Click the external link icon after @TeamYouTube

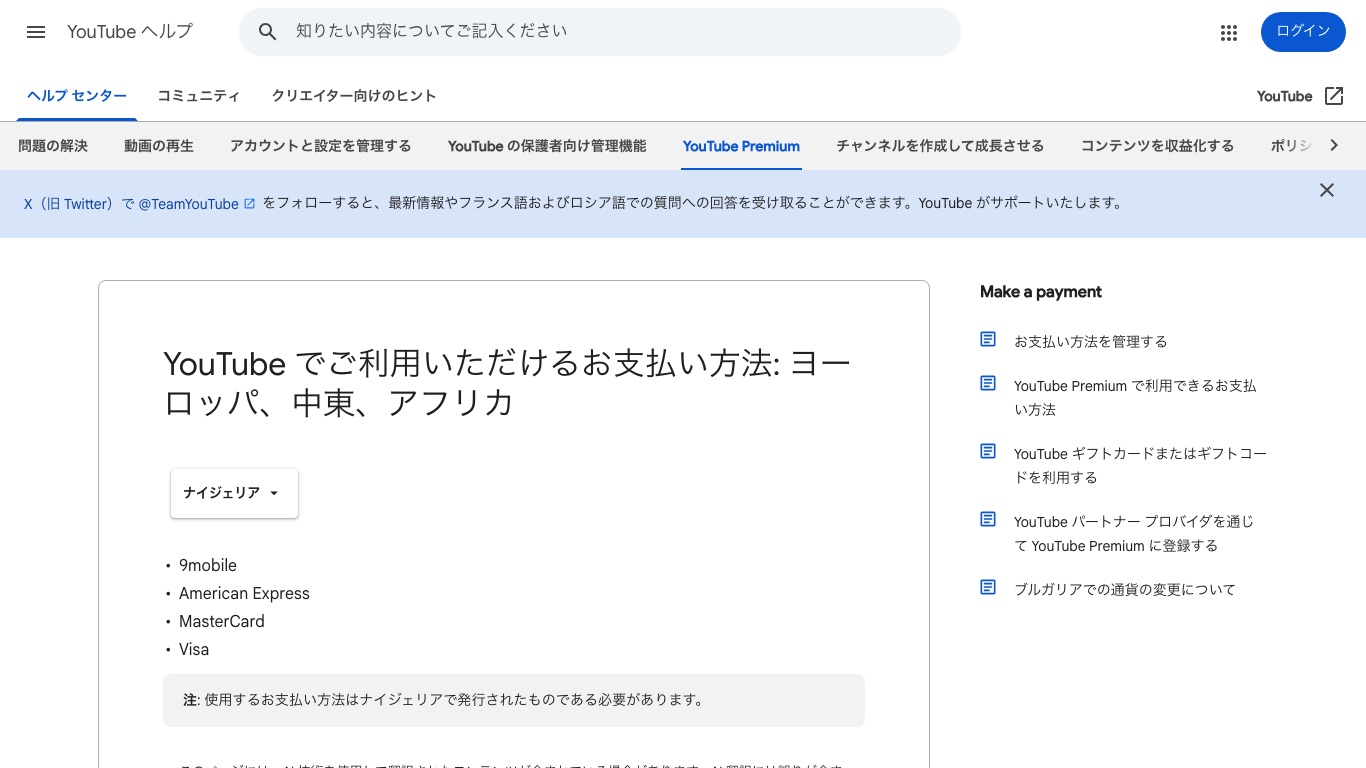250,204
